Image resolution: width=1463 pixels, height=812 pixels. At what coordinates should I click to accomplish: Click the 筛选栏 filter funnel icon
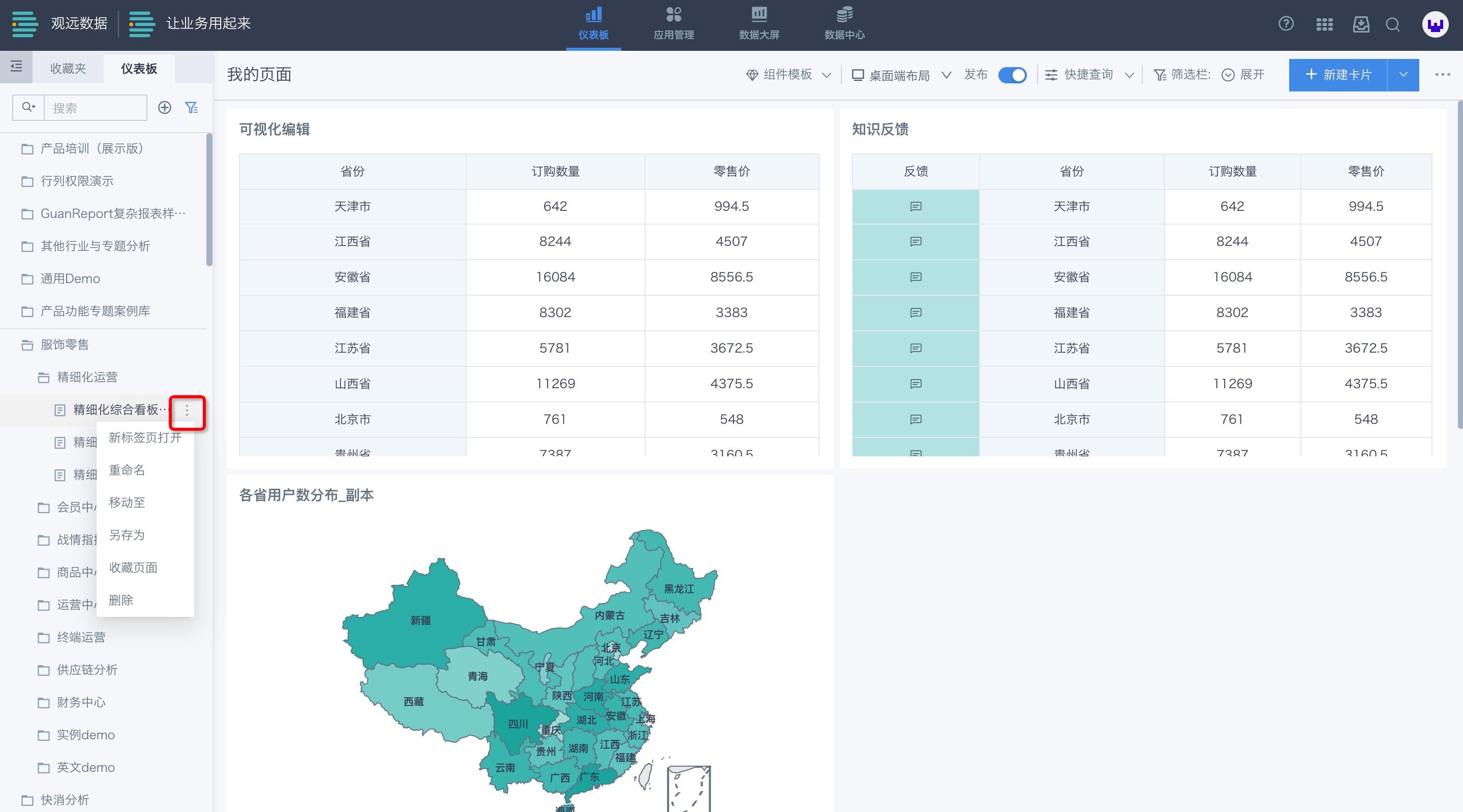click(x=1160, y=75)
